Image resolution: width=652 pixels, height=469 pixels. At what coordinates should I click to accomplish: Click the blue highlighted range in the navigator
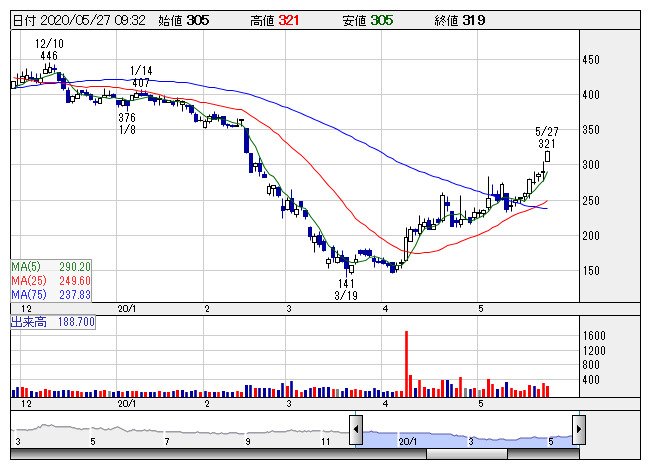(465, 438)
